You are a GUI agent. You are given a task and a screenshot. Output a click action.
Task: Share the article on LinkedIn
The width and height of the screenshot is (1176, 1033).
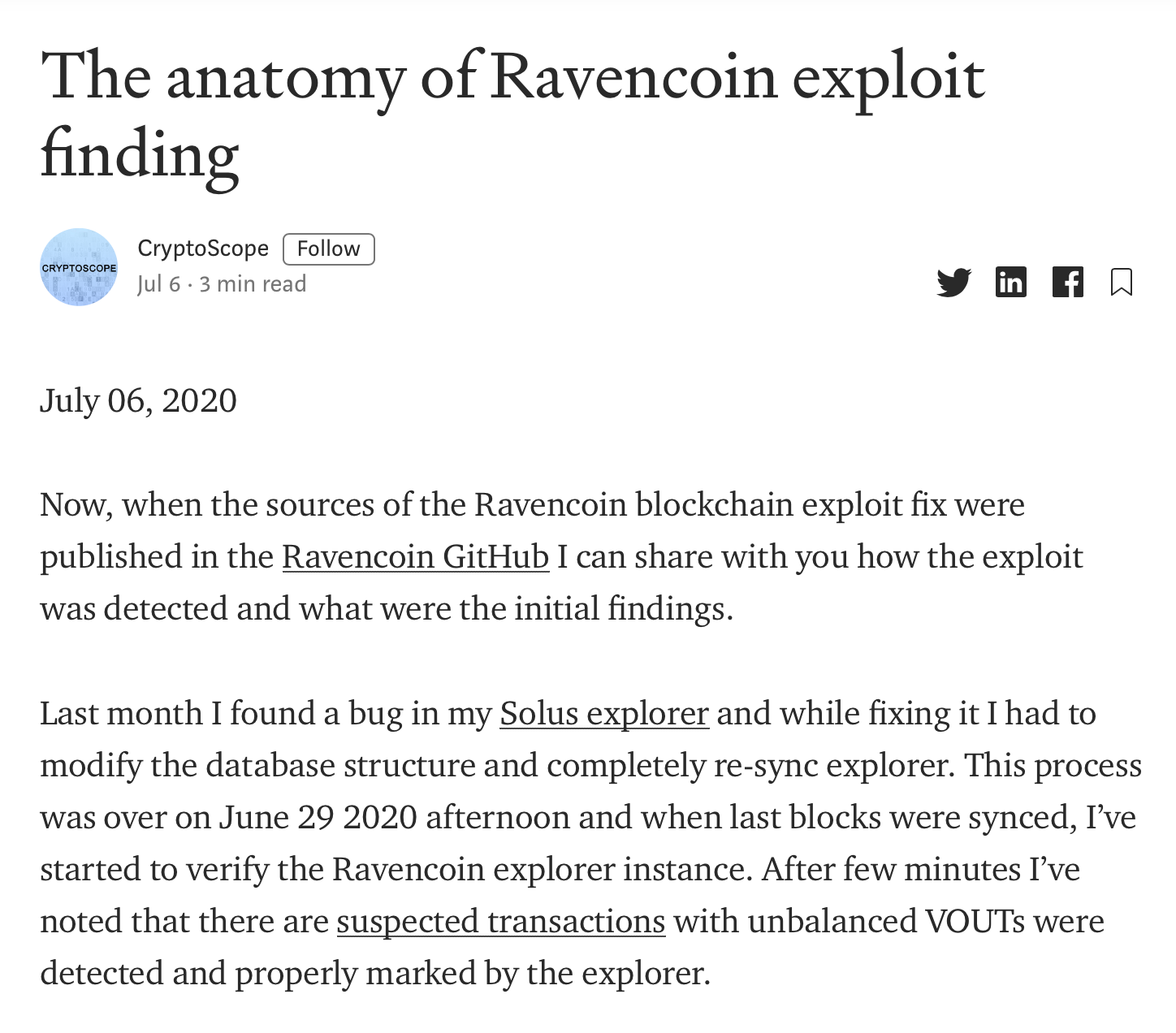click(1010, 282)
